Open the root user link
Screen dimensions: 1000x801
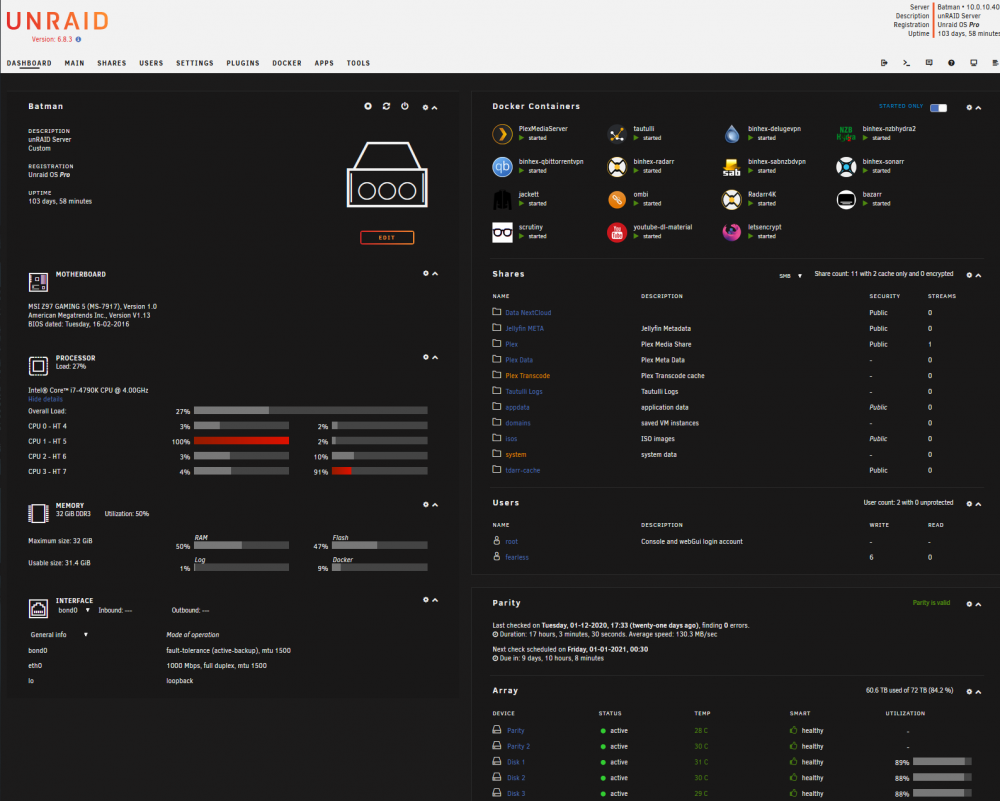coord(511,541)
